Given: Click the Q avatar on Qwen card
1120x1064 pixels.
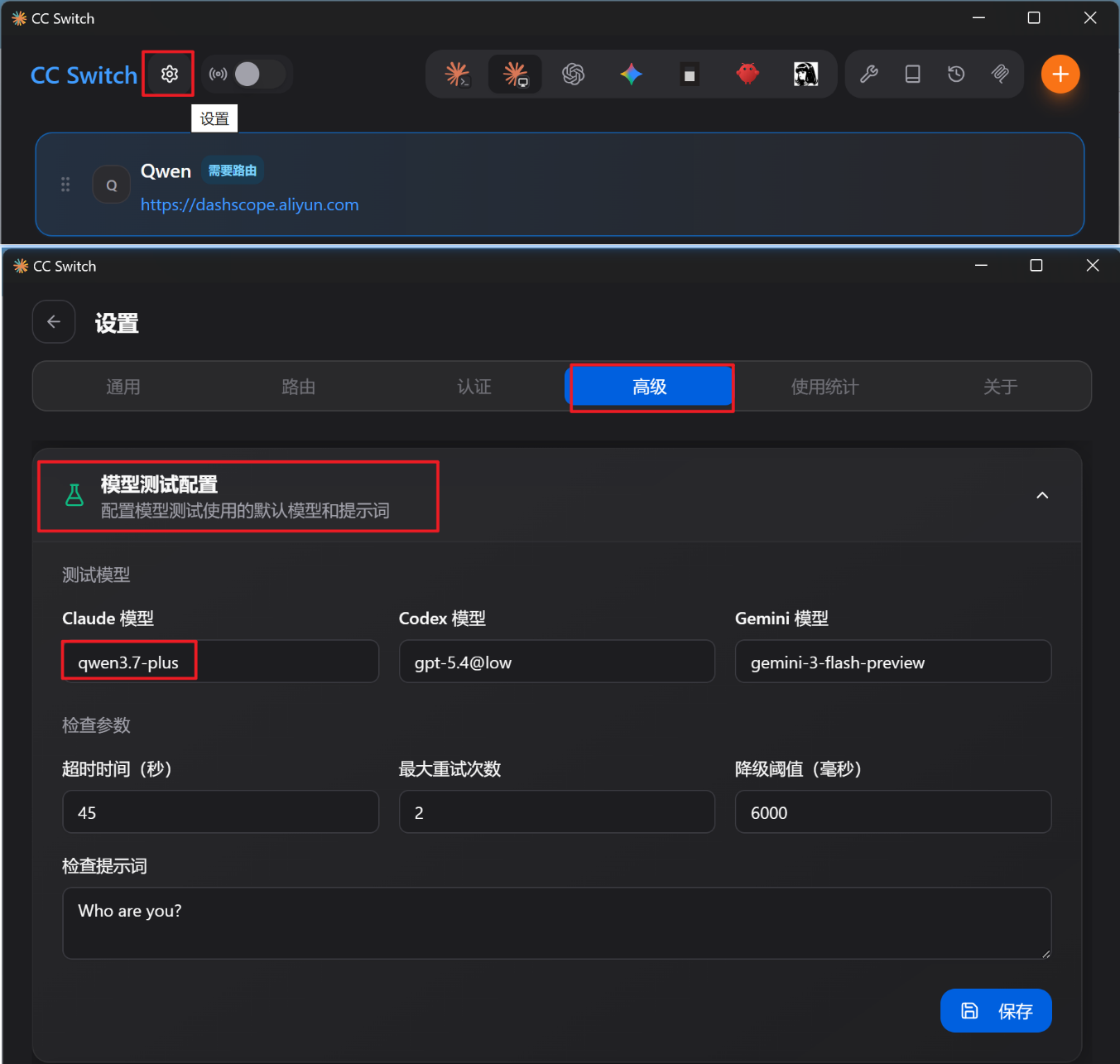Looking at the screenshot, I should tap(112, 185).
